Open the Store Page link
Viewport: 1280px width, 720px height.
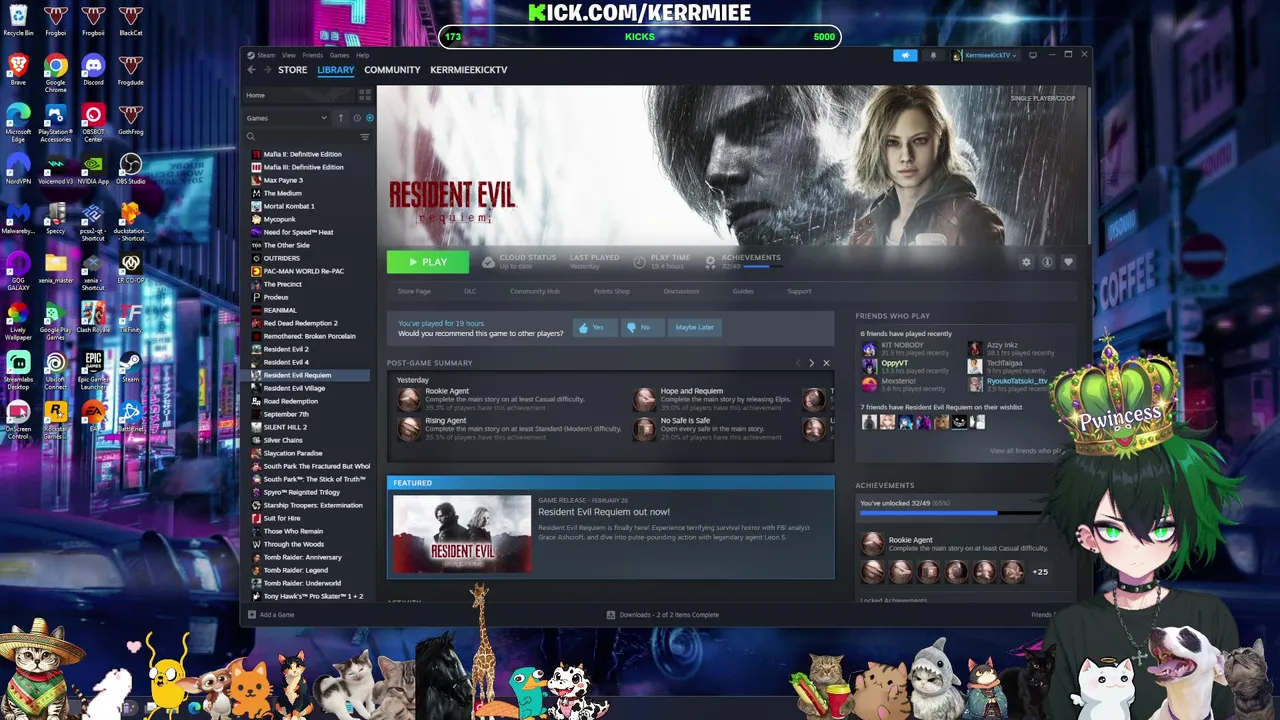414,291
